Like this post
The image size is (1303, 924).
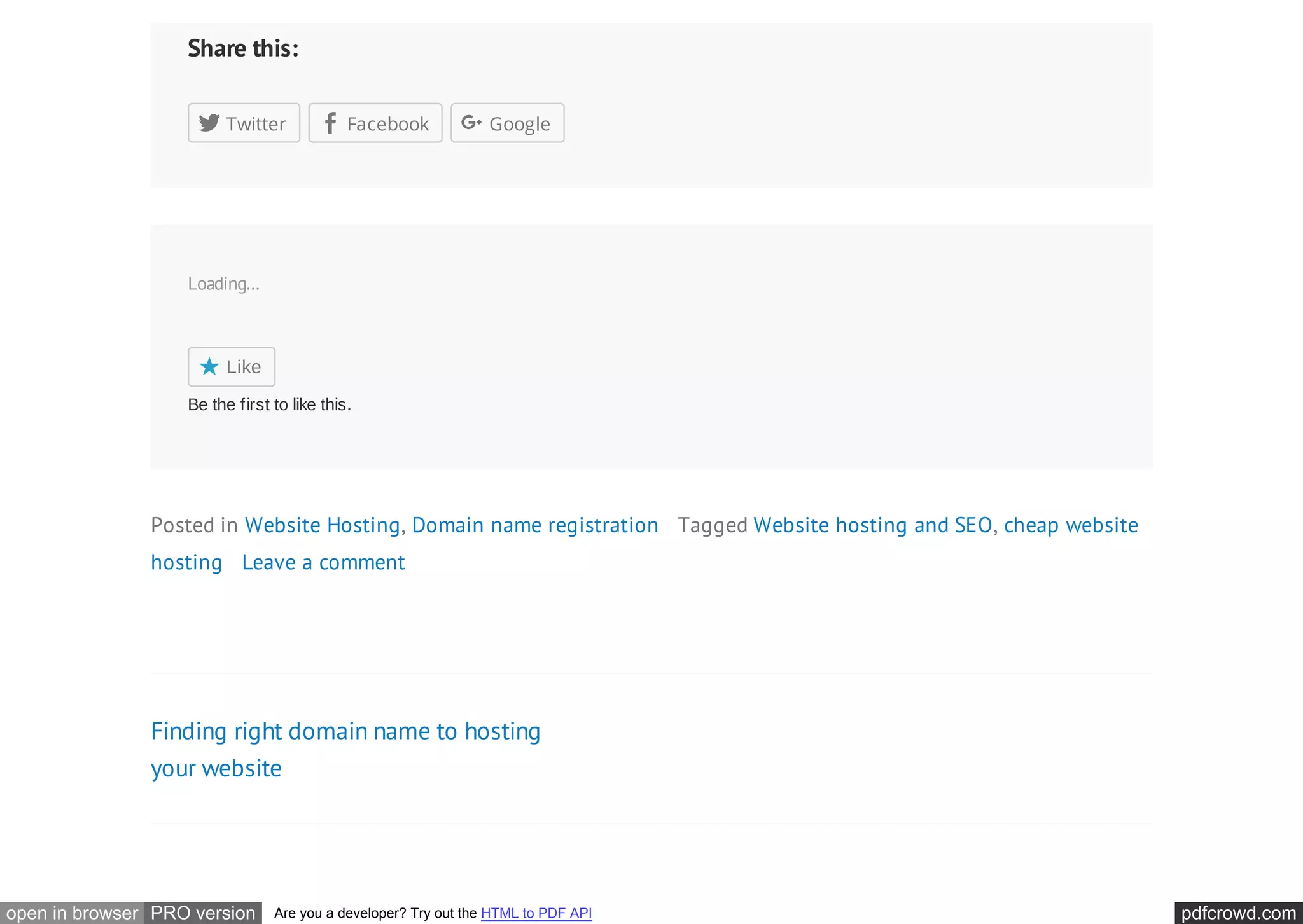232,366
